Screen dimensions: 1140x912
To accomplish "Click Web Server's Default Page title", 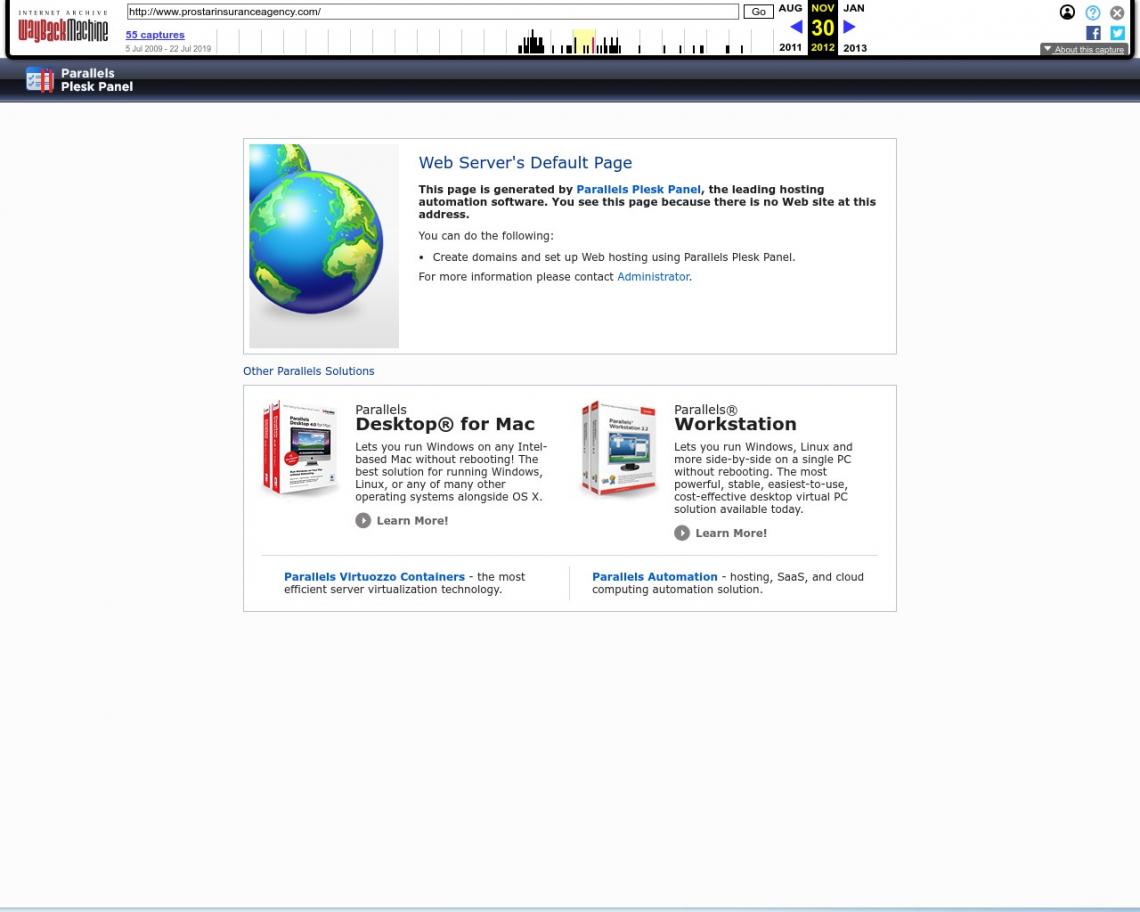I will (525, 162).
